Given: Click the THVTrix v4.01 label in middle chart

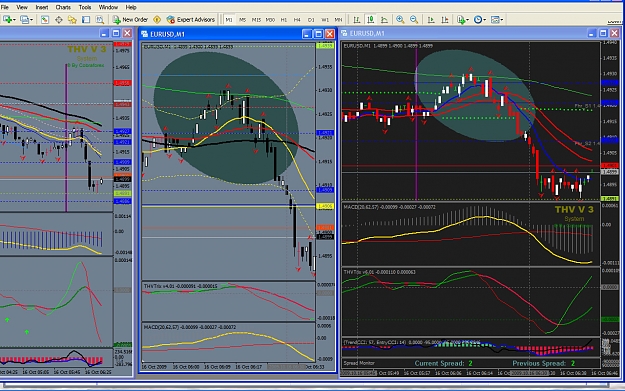Looking at the screenshot, I should coord(180,287).
